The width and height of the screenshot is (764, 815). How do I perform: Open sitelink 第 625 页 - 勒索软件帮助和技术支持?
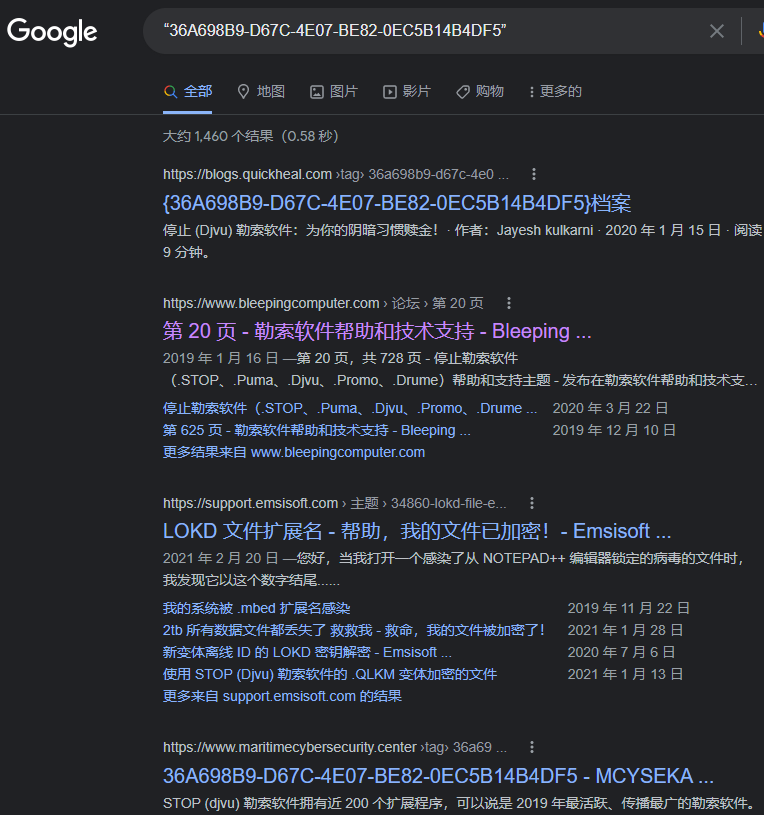tap(317, 430)
